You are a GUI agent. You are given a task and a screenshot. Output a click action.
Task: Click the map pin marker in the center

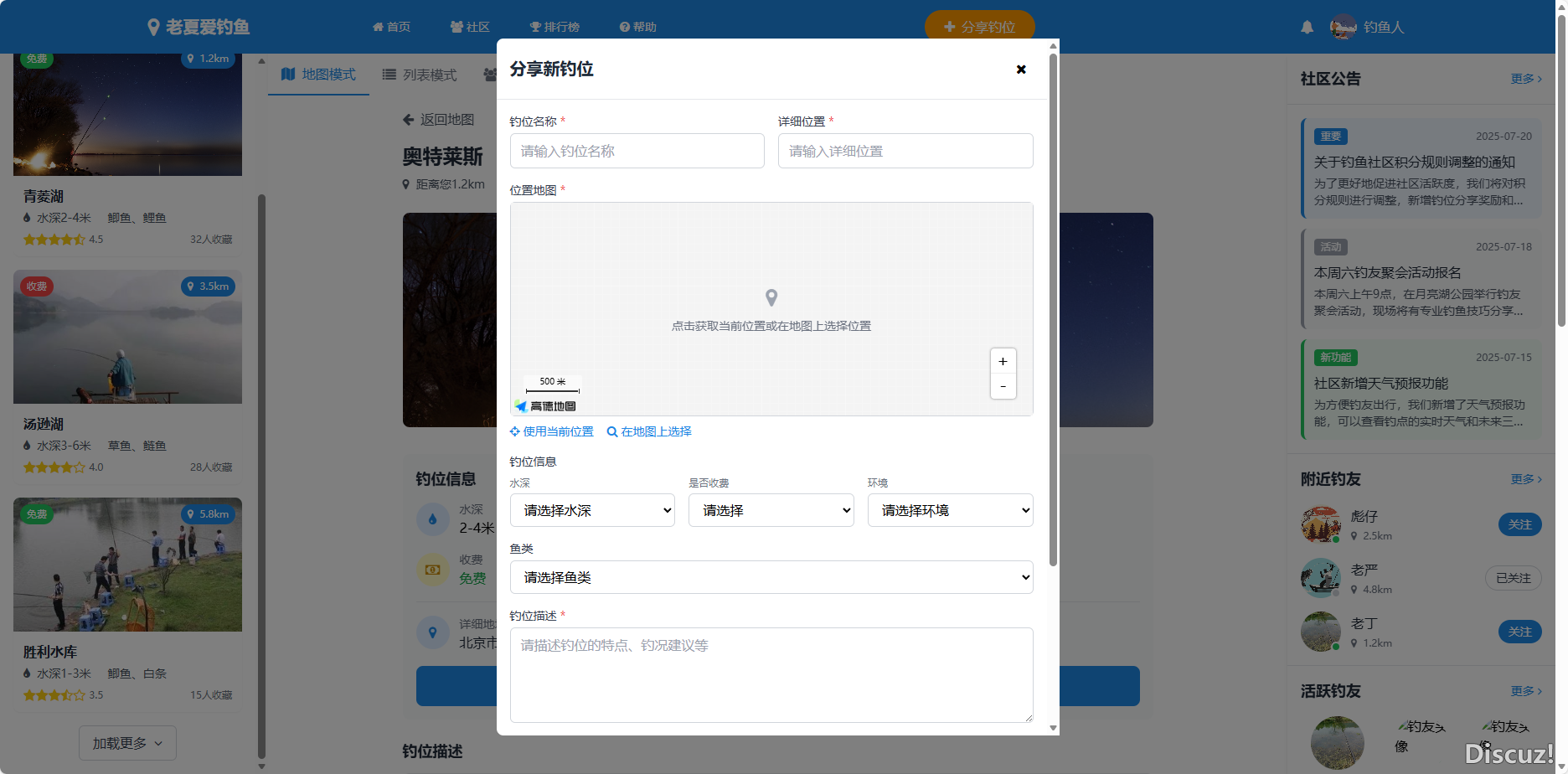[771, 297]
